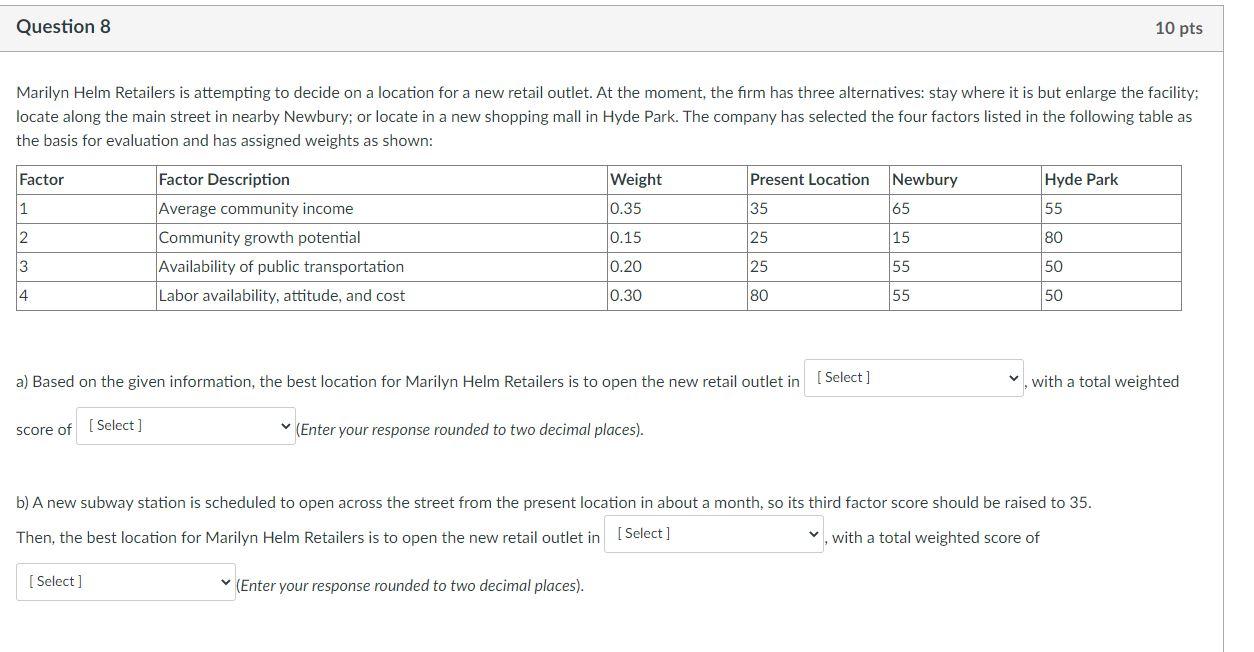The height and width of the screenshot is (652, 1254).
Task: Open the location dropdown in part b
Action: click(x=712, y=533)
